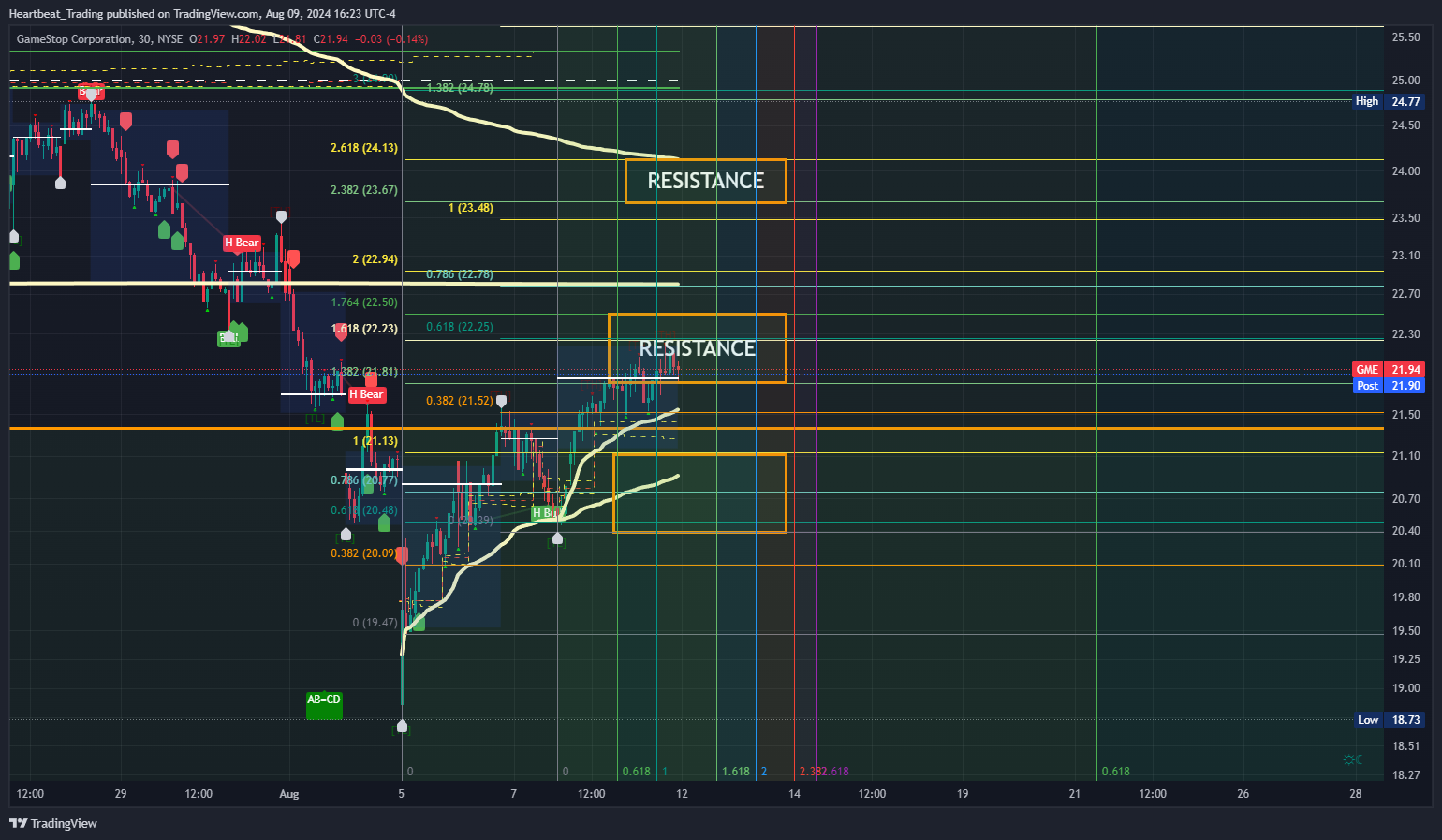The image size is (1442, 840).
Task: Select the upper RESISTANCE box near 24.00
Action: (706, 181)
